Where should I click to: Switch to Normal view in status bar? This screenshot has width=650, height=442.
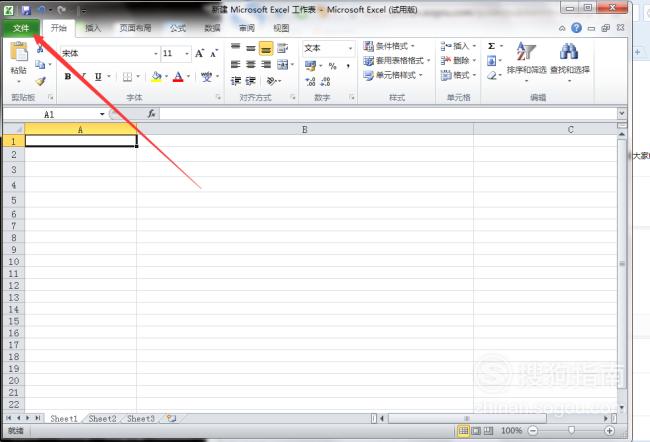463,431
